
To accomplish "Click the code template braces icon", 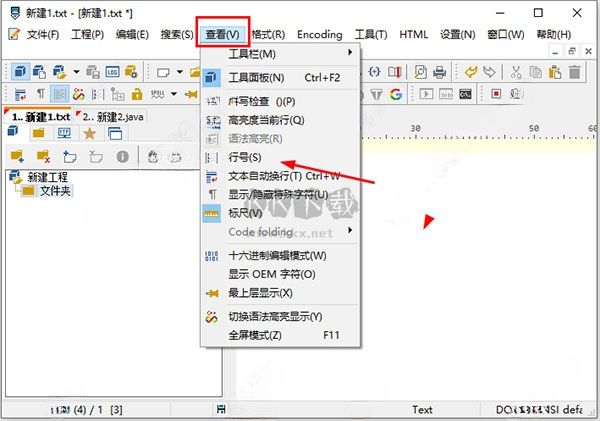I will [x=374, y=72].
